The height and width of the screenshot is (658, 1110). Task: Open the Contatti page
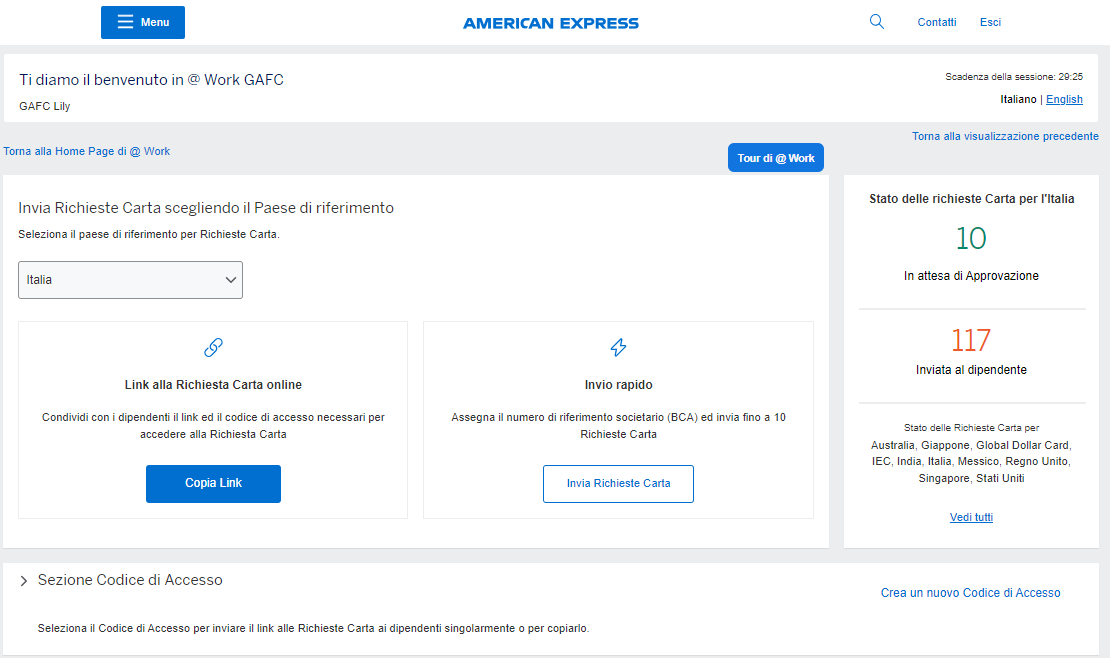[937, 22]
